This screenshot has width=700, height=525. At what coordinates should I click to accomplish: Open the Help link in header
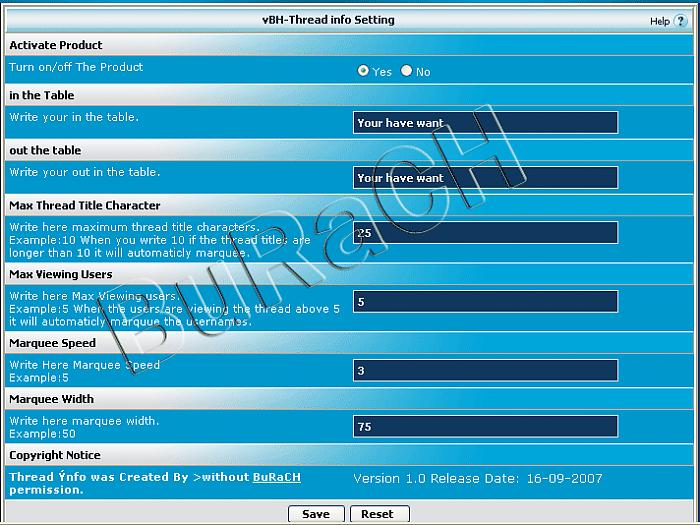(659, 21)
